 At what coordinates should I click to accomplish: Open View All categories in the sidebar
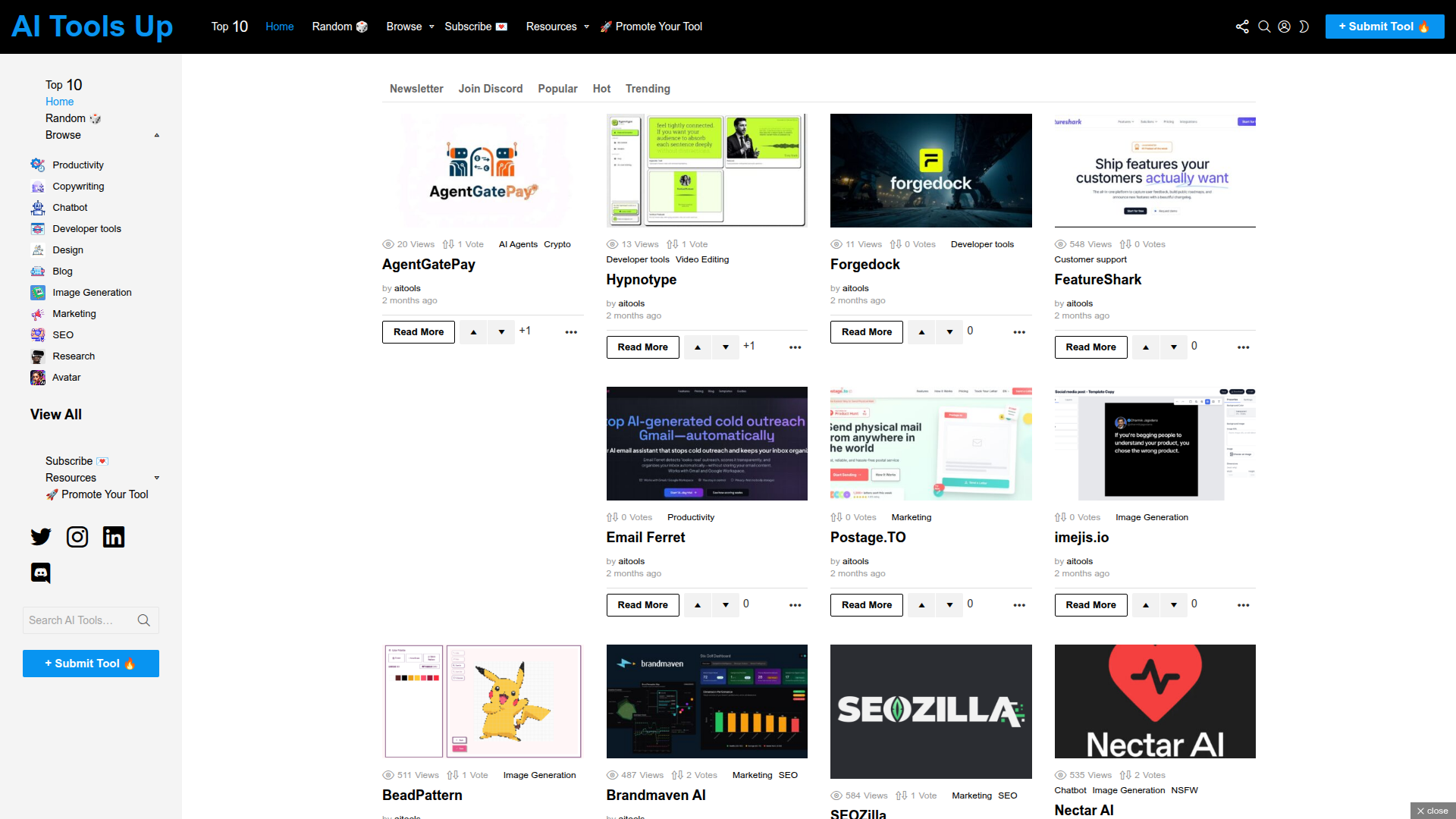click(x=56, y=415)
